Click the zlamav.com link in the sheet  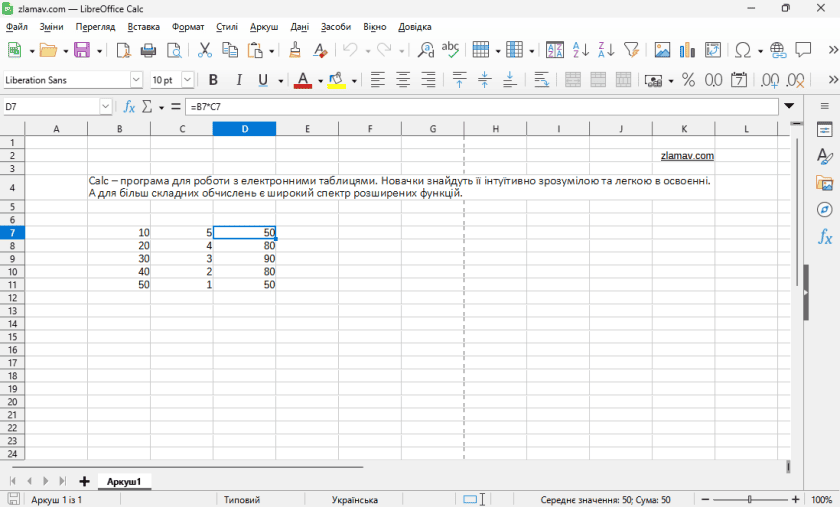(x=687, y=156)
